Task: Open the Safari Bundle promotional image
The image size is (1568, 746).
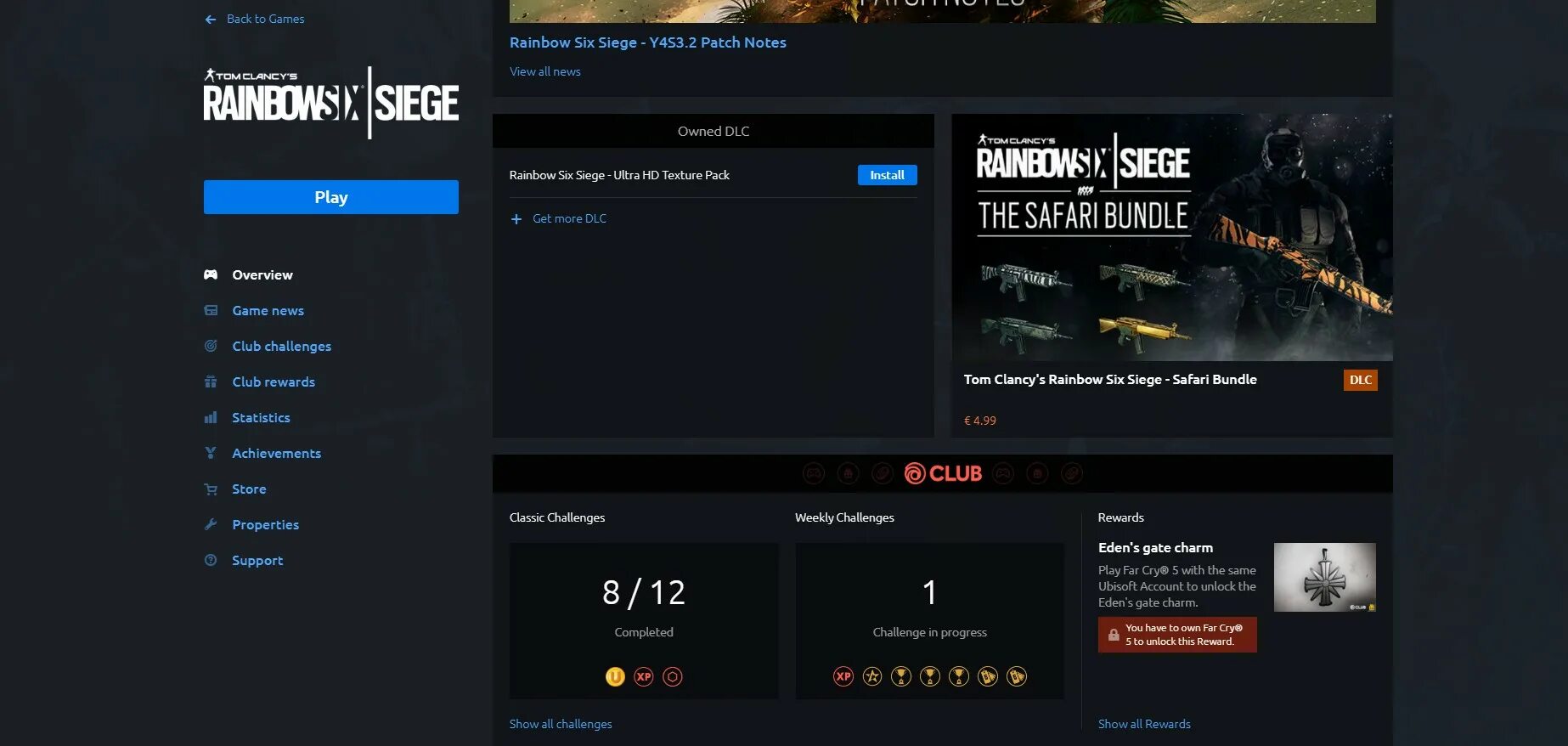Action: pos(1172,237)
